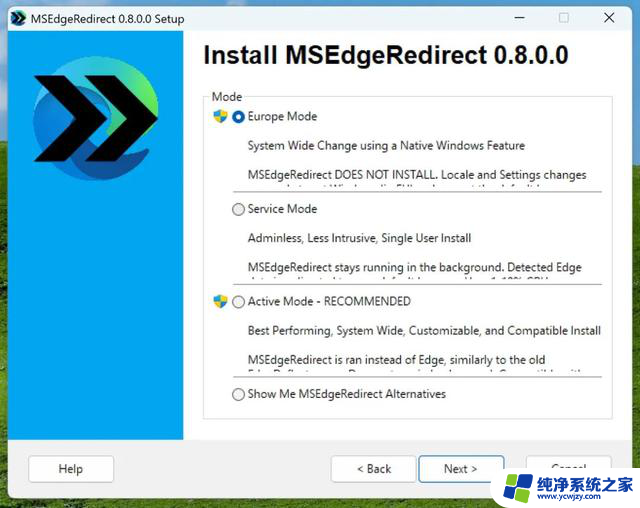Click the 'MSEdgeRedirect 0.8.0.0 Setup' window title
Image resolution: width=640 pixels, height=508 pixels.
[x=107, y=19]
